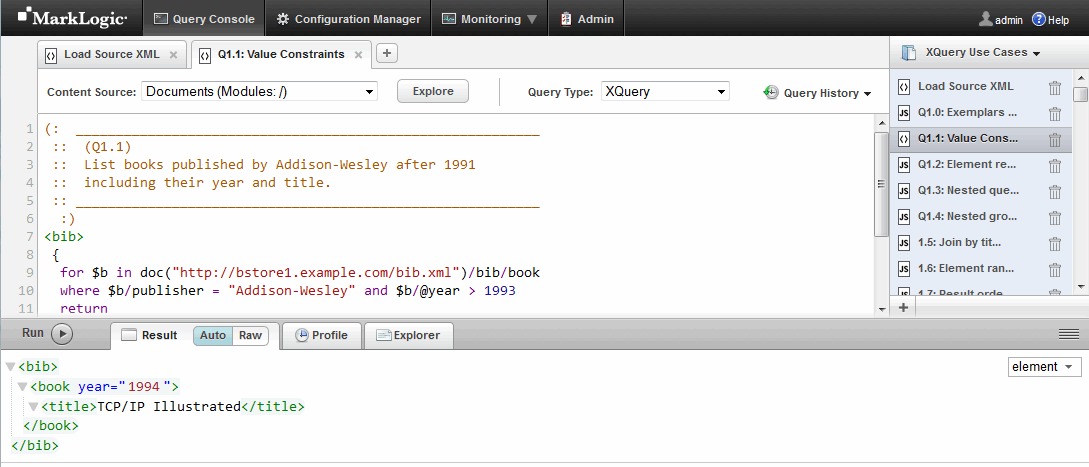Open the Explorer tab
Image resolution: width=1089 pixels, height=467 pixels.
pos(408,335)
